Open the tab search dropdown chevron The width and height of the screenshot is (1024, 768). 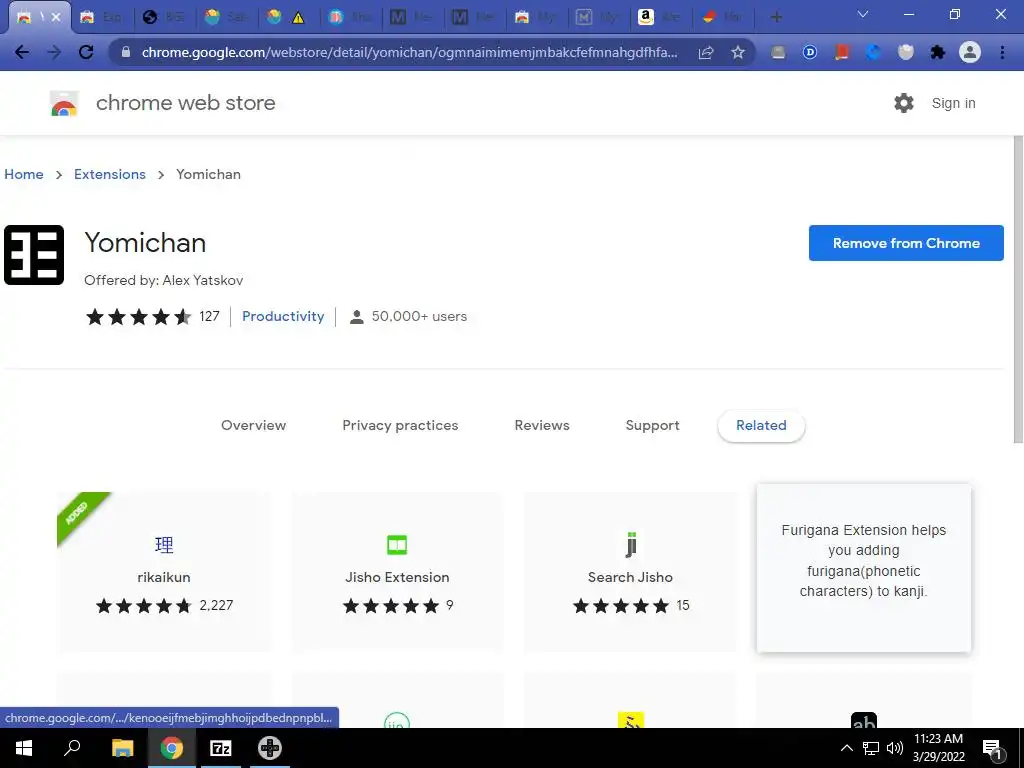tap(863, 14)
